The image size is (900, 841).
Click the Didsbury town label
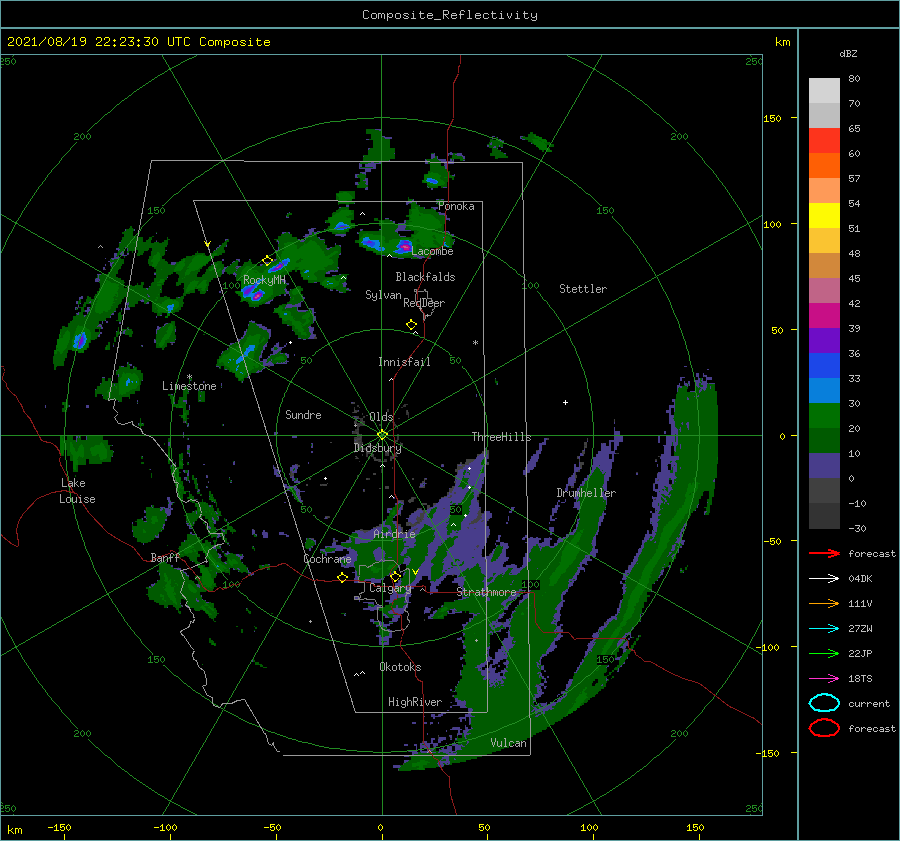[x=378, y=448]
